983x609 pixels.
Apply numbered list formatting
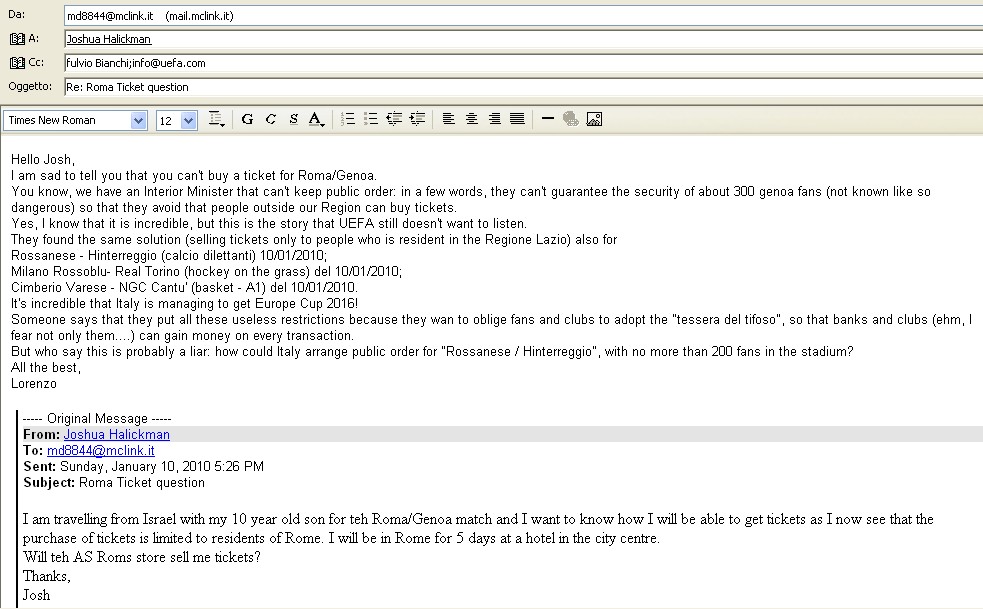[347, 119]
